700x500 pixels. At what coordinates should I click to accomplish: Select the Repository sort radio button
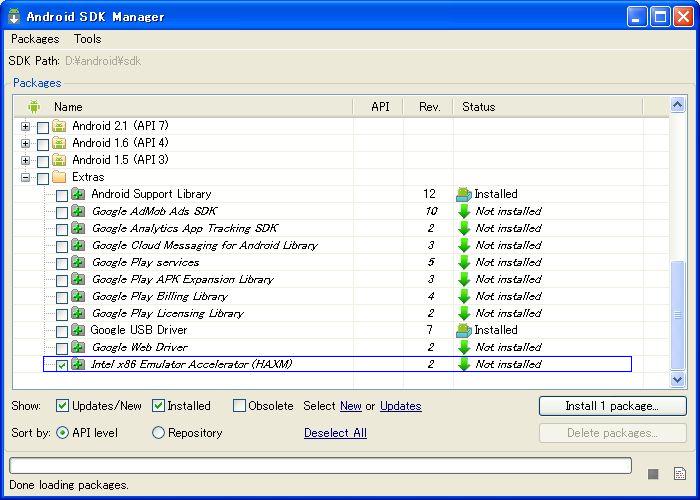158,433
